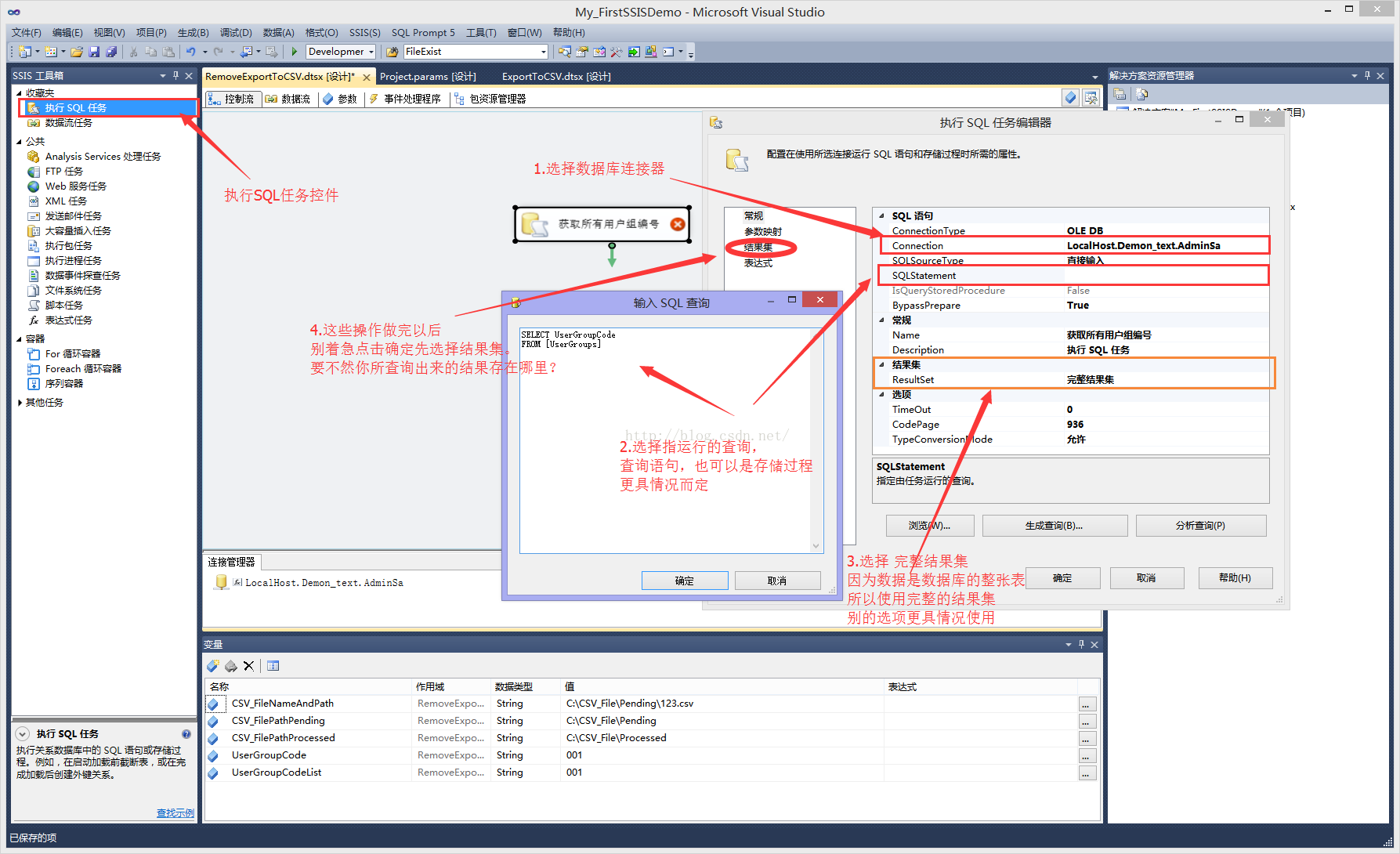Click the Undo arrow icon
Image resolution: width=1400 pixels, height=854 pixels.
pyautogui.click(x=190, y=52)
